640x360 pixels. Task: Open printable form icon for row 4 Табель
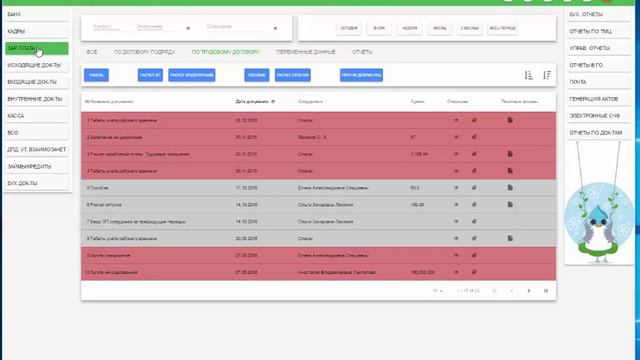[x=510, y=171]
